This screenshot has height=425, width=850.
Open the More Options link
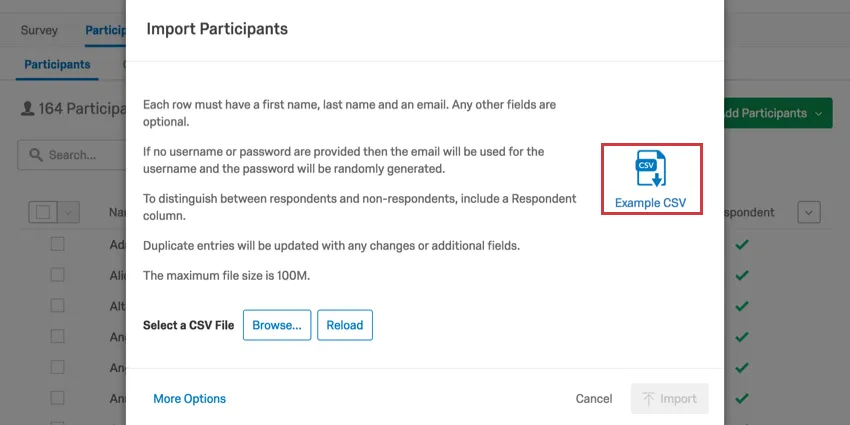tap(189, 398)
